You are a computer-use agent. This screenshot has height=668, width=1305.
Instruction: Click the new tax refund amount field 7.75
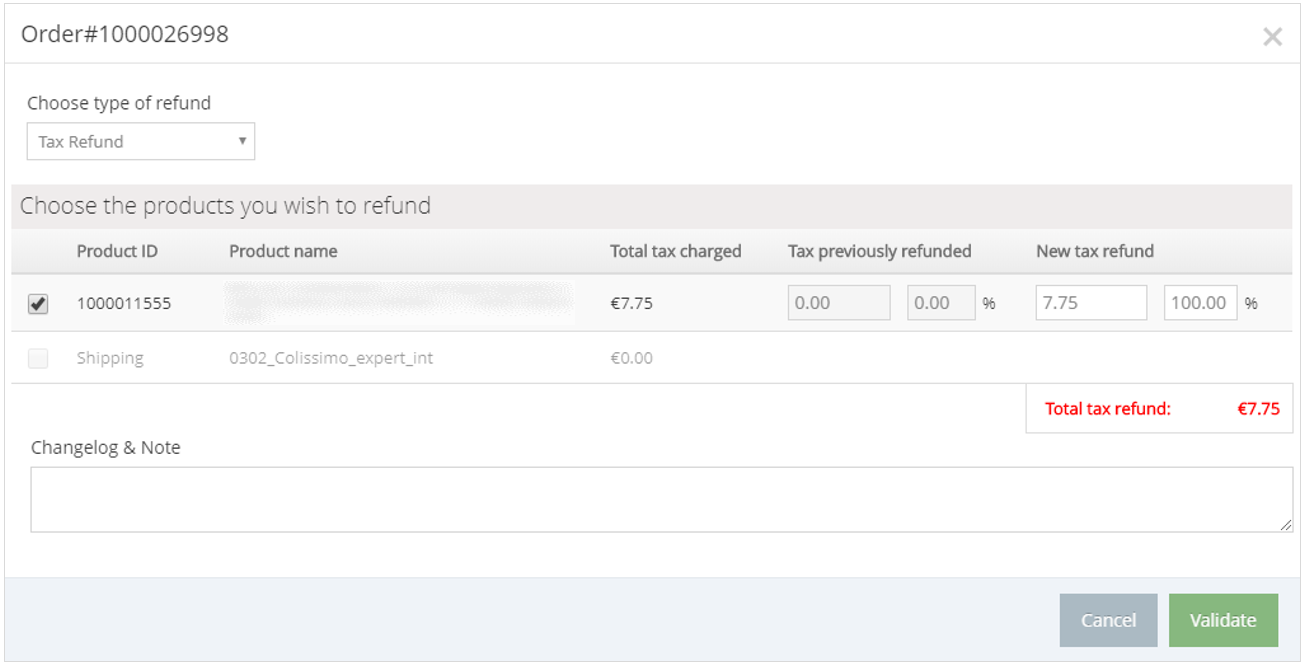1090,303
